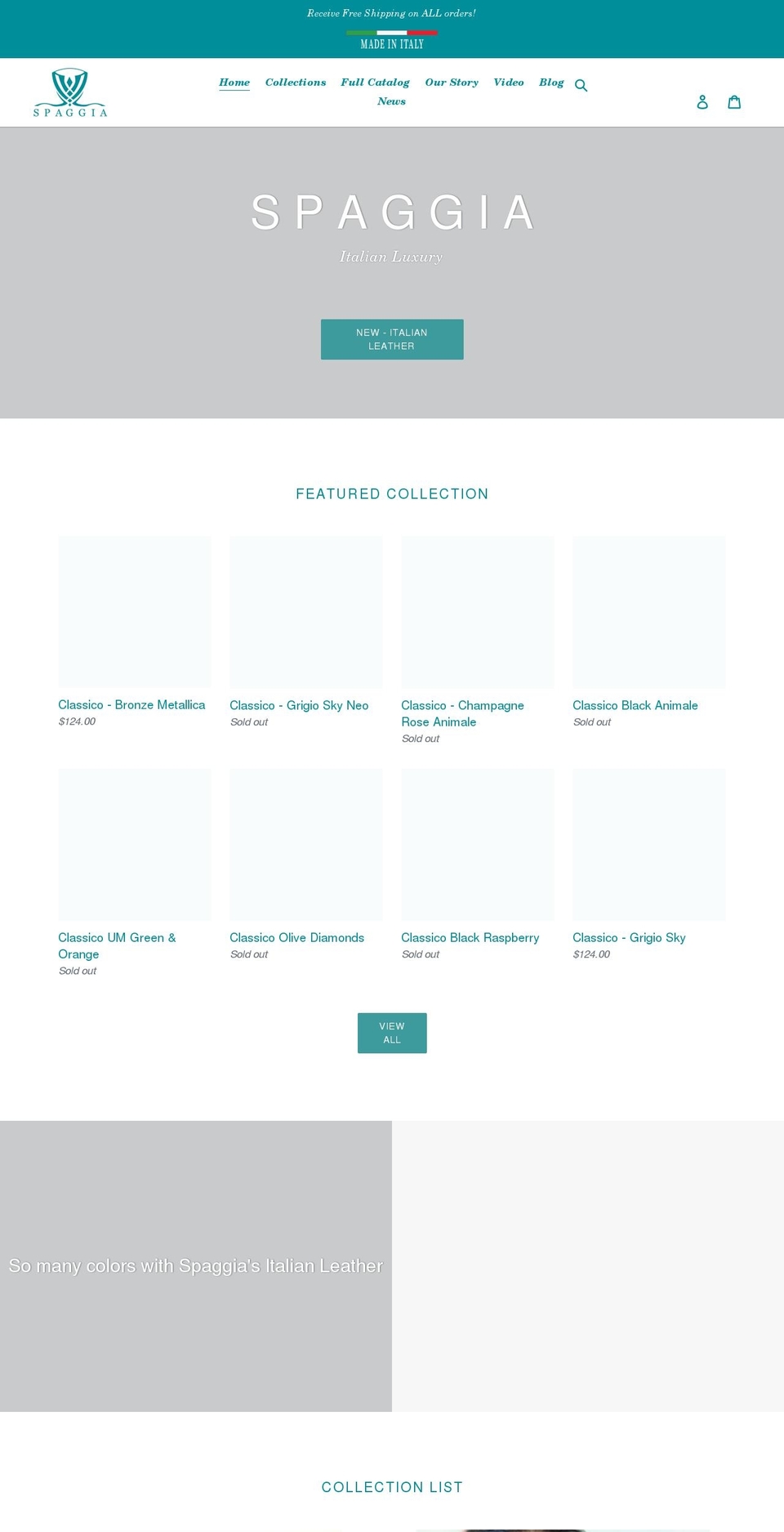The width and height of the screenshot is (784, 1532).
Task: Open Classico Black Raspberry product link
Action: pyautogui.click(x=470, y=937)
